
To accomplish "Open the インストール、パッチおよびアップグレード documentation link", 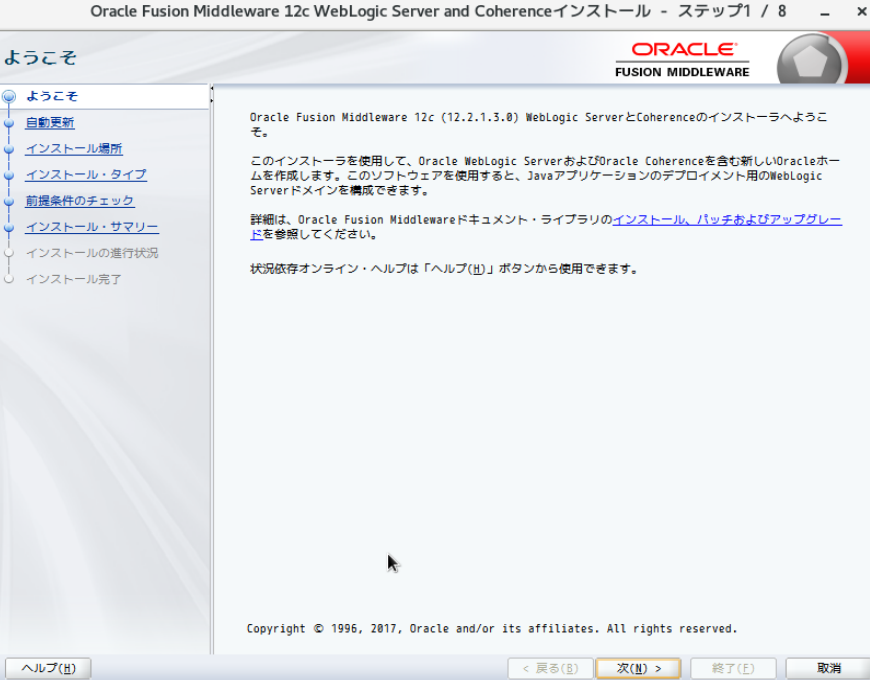I will pyautogui.click(x=727, y=220).
